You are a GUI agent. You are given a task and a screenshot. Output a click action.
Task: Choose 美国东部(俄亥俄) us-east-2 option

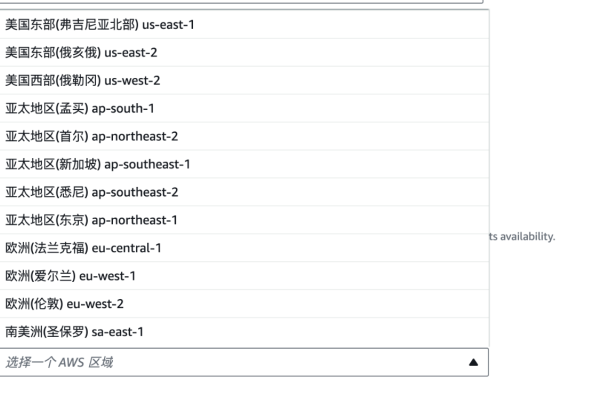244,52
